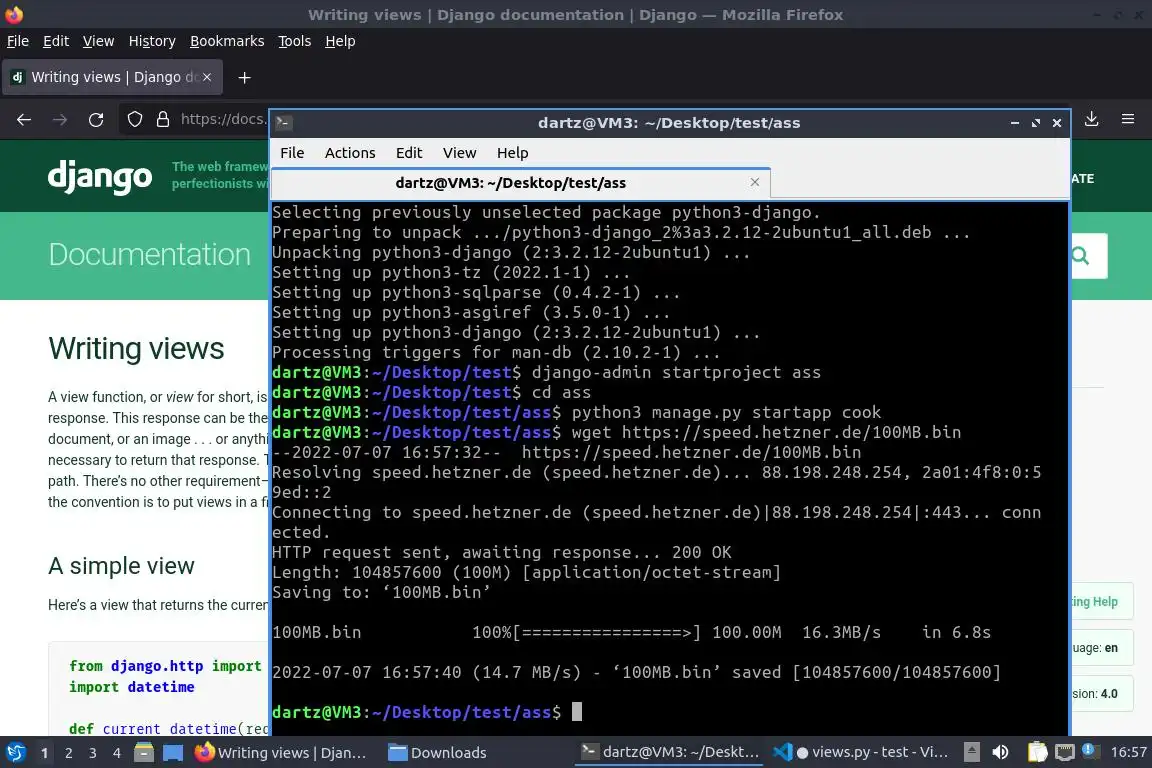Screen dimensions: 1152x768
Task: Switch to virtual desktop 1
Action: coord(45,753)
